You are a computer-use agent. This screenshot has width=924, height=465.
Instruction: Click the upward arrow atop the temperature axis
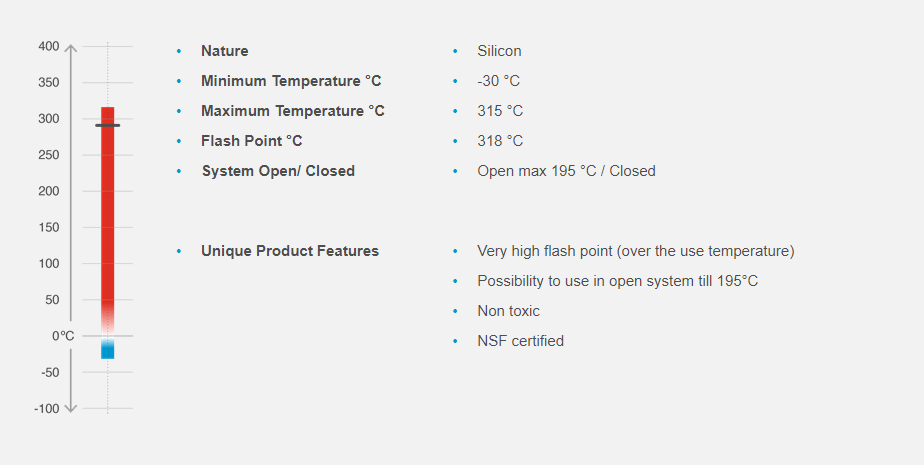(x=70, y=47)
